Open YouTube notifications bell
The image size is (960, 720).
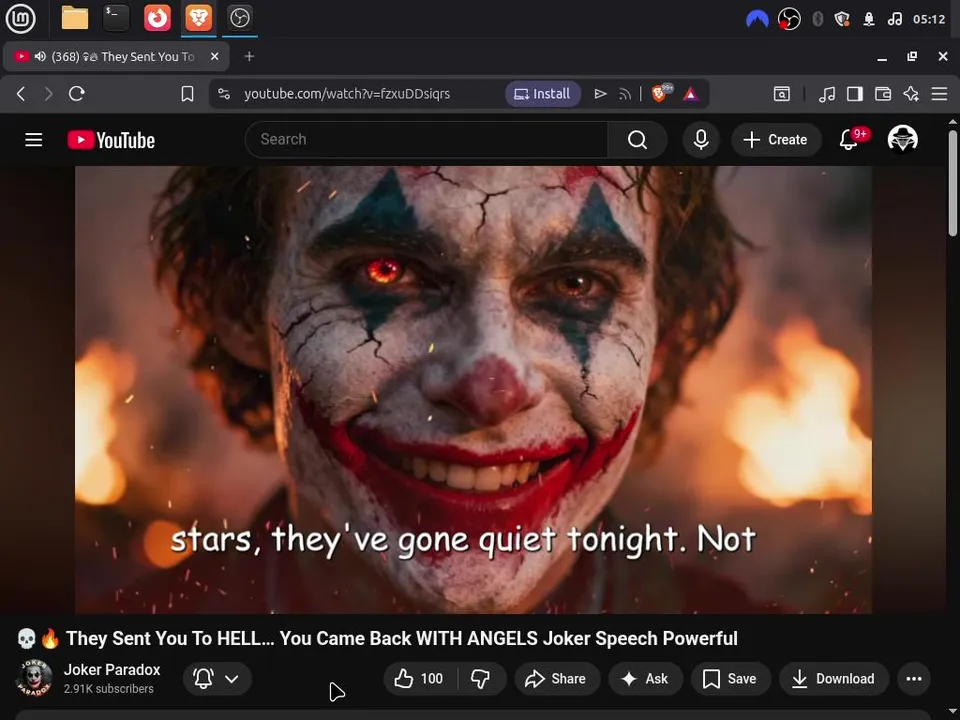(849, 140)
